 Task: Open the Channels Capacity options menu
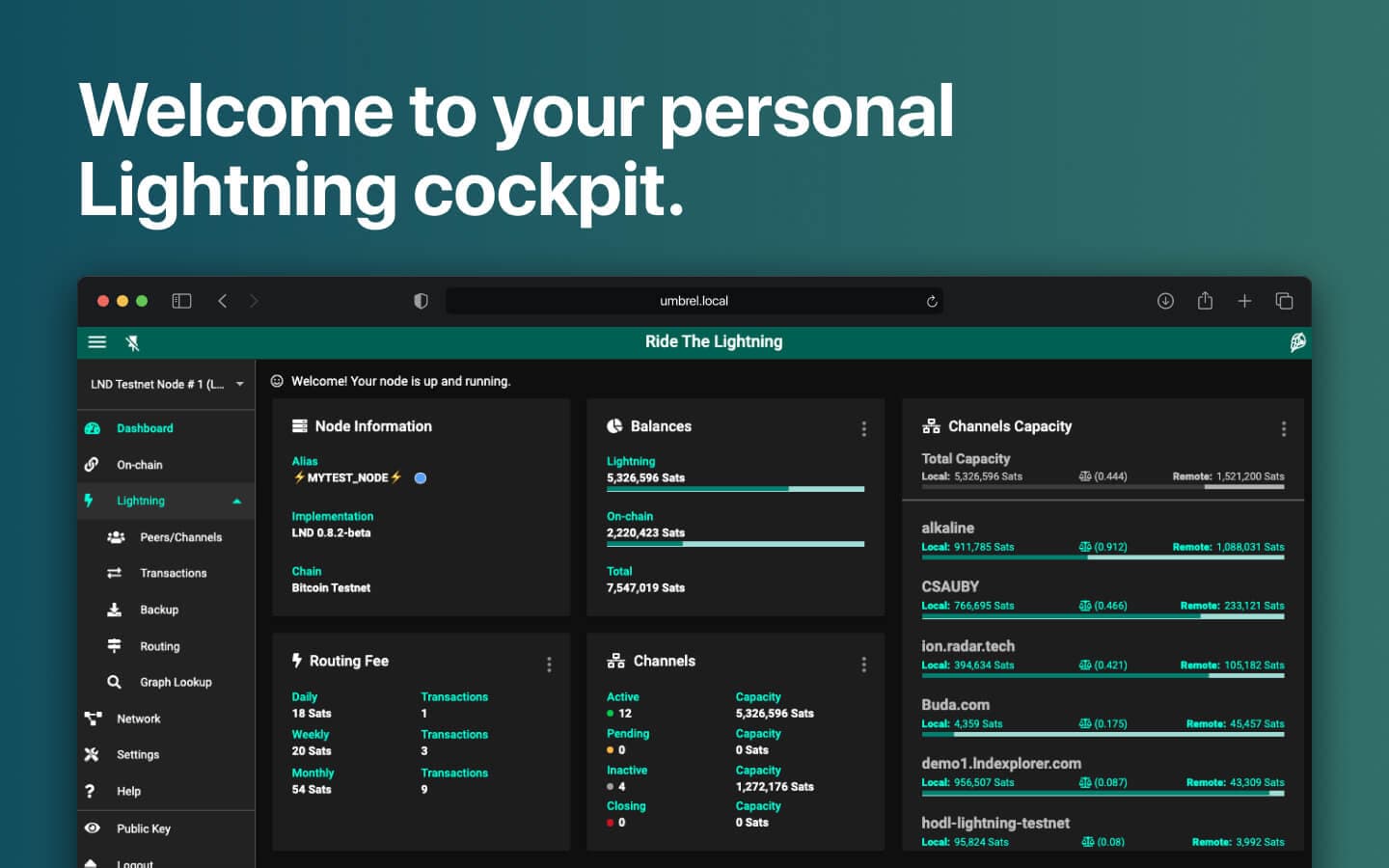[x=1283, y=428]
